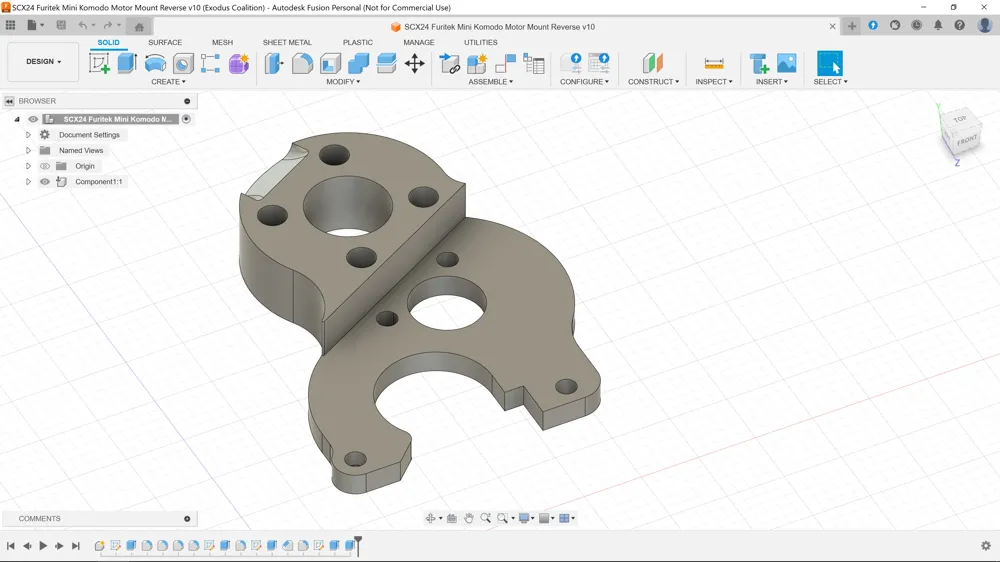1000x562 pixels.
Task: Expand Component1:1 node
Action: 28,182
